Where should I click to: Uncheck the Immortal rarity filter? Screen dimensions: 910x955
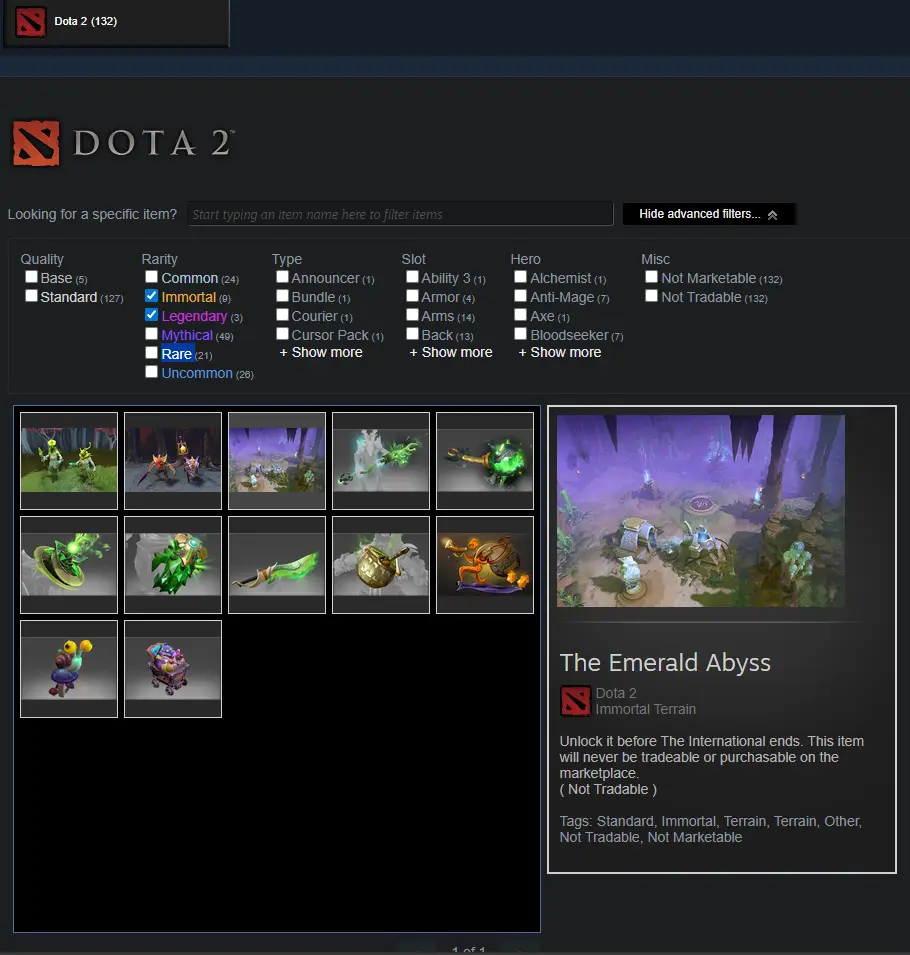click(152, 296)
